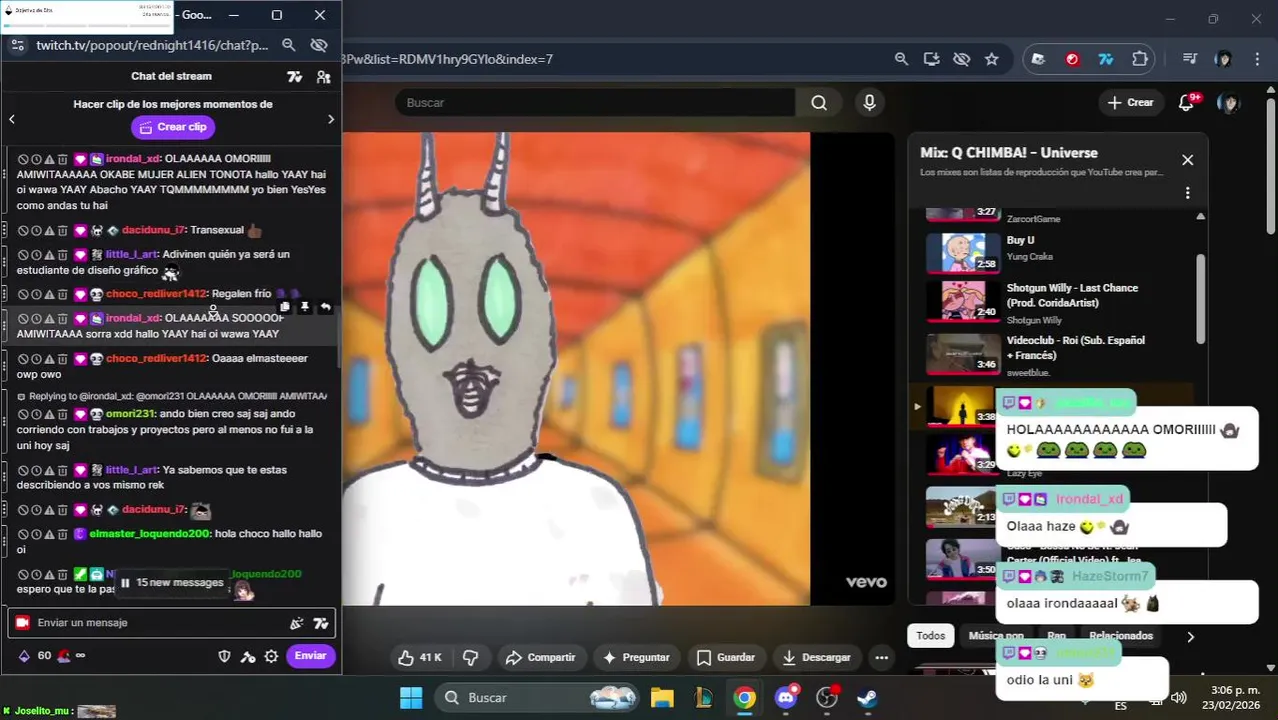Click YouTube Buscar search field
1278x720 pixels.
pyautogui.click(x=595, y=103)
